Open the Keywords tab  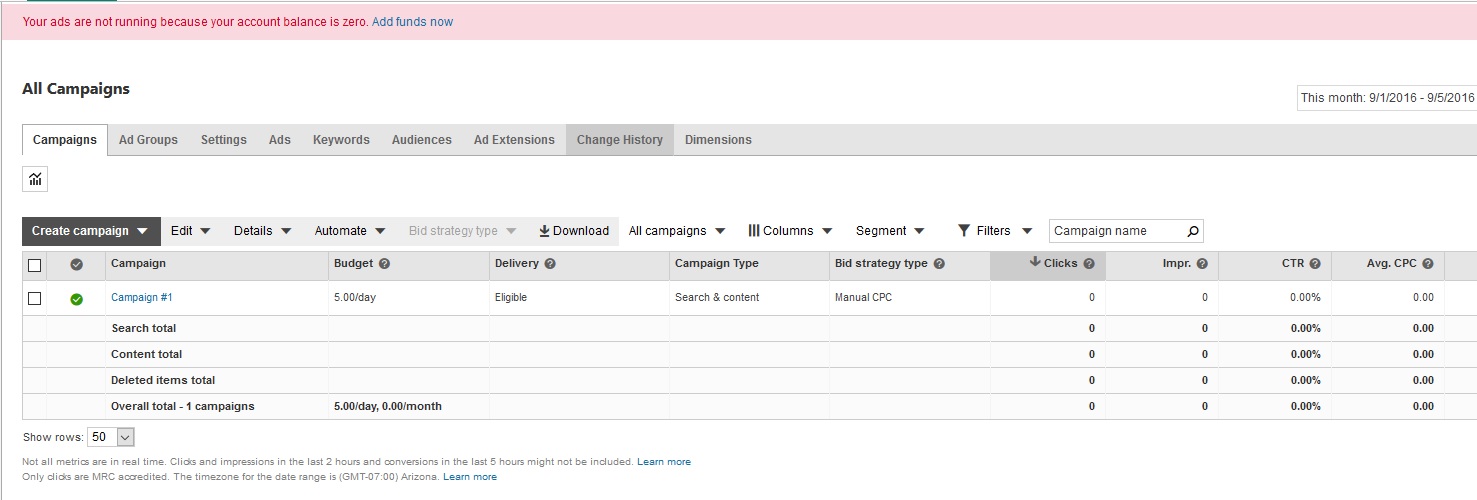point(341,140)
